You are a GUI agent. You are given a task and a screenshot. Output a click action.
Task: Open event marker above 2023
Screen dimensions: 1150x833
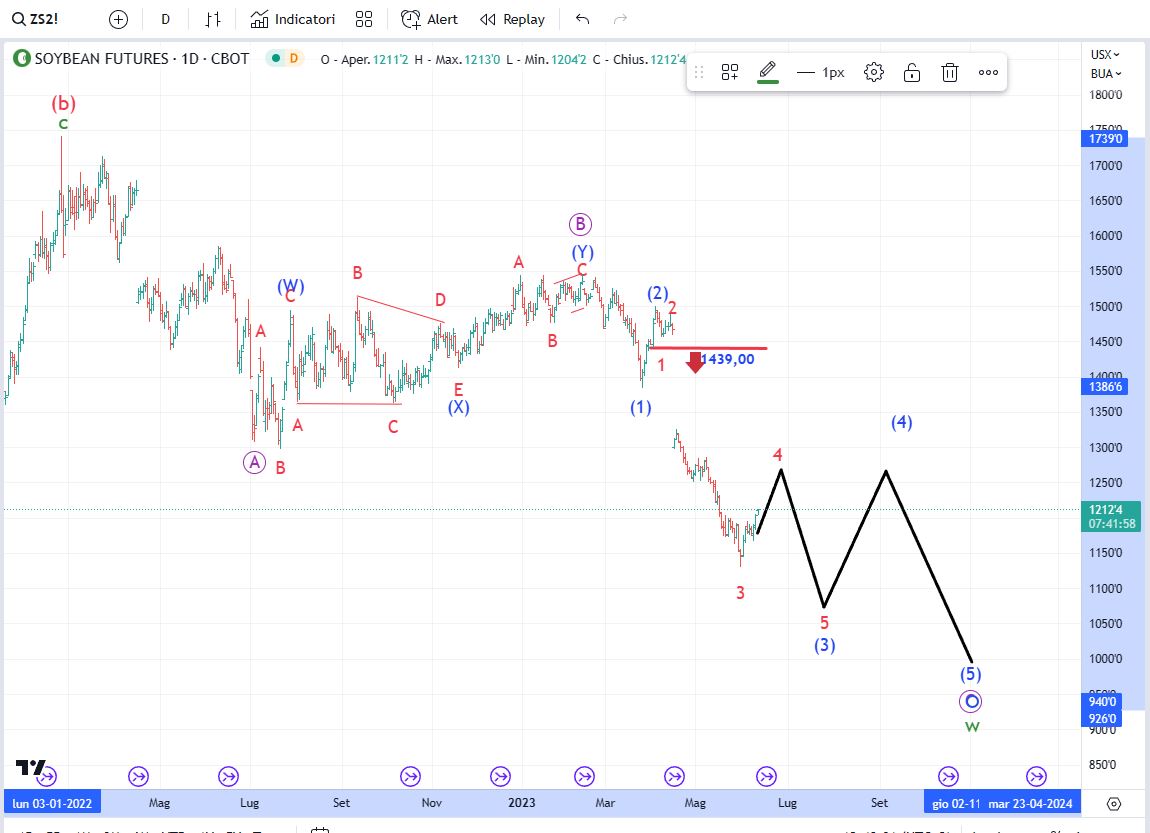coord(500,776)
